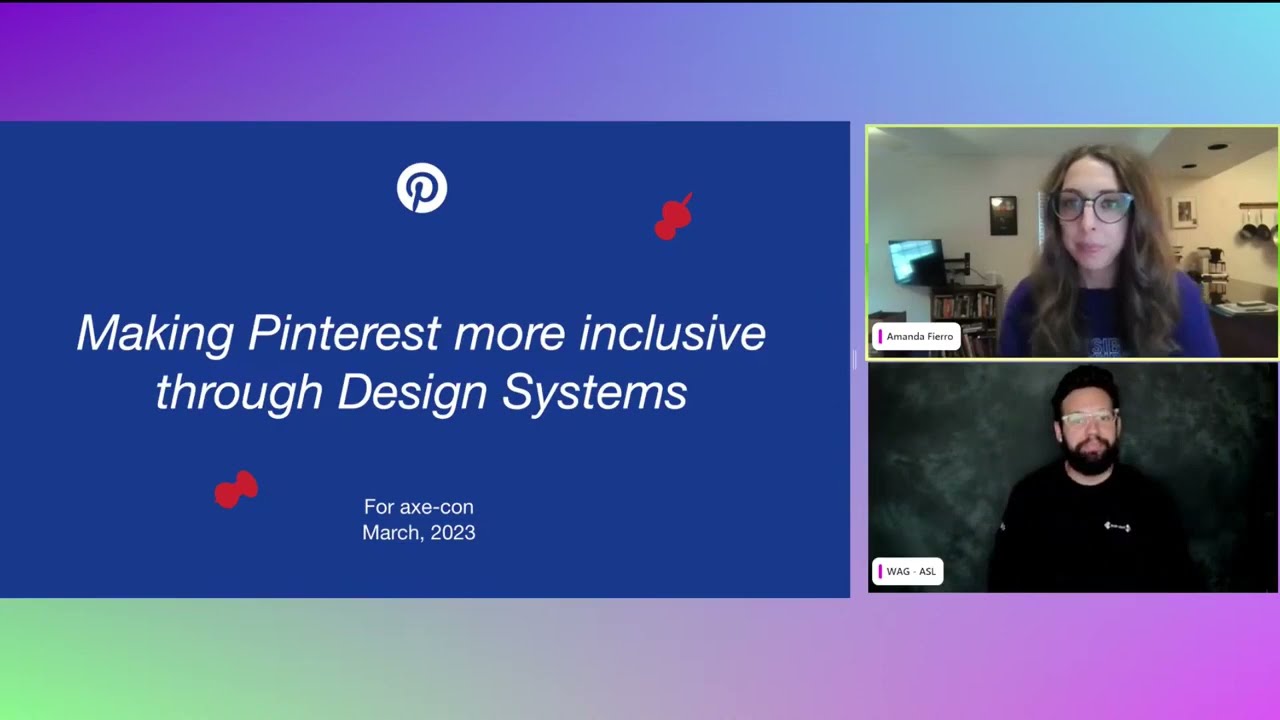
Task: Click the slide title 'Making Pinterest more inclusive'
Action: (x=421, y=333)
